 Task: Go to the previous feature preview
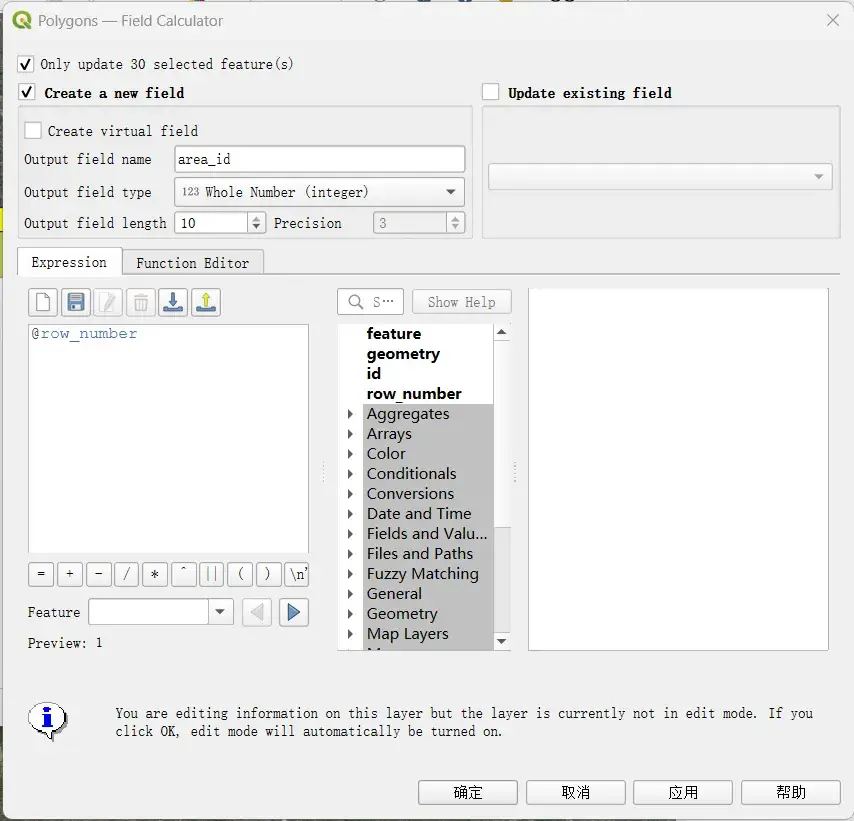click(257, 612)
